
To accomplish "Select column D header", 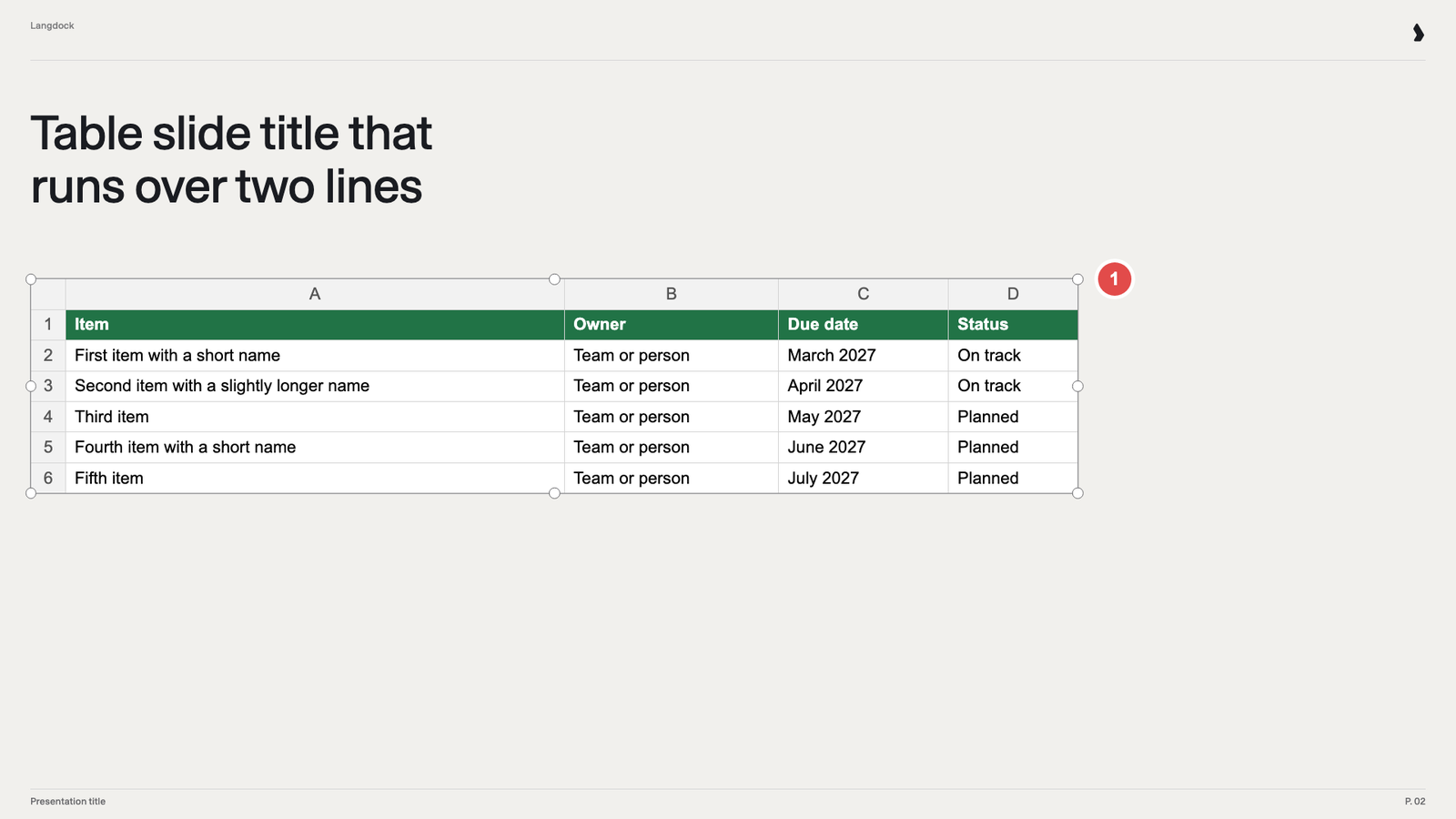I will (1013, 294).
